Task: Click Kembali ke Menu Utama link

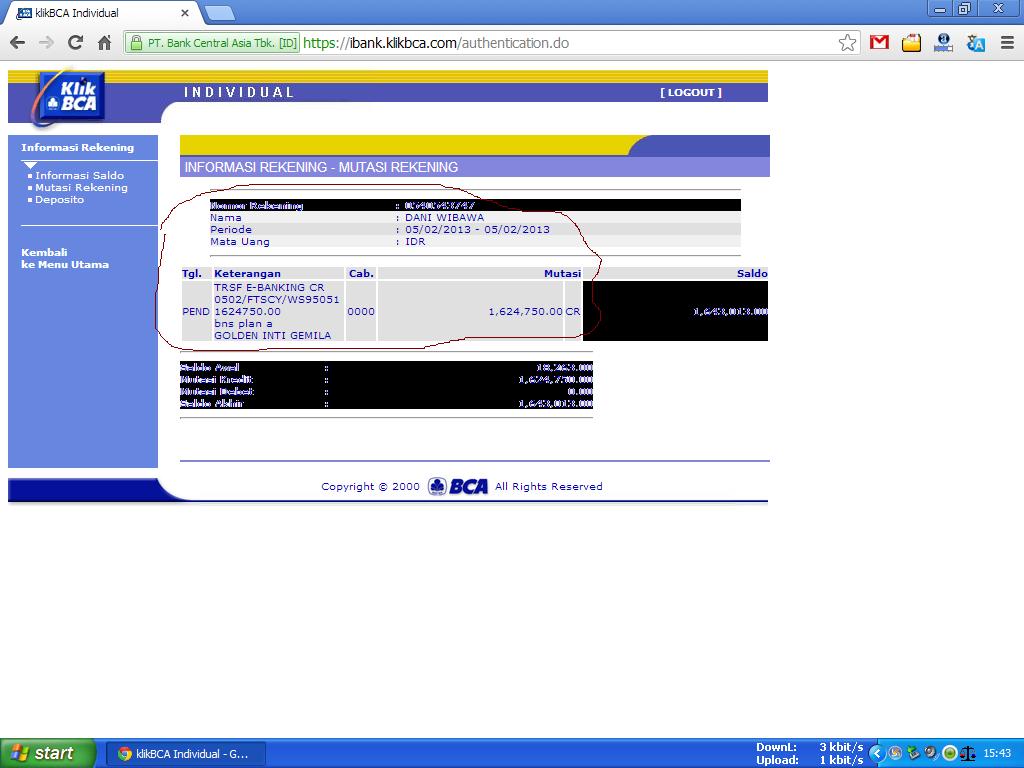Action: coord(65,259)
